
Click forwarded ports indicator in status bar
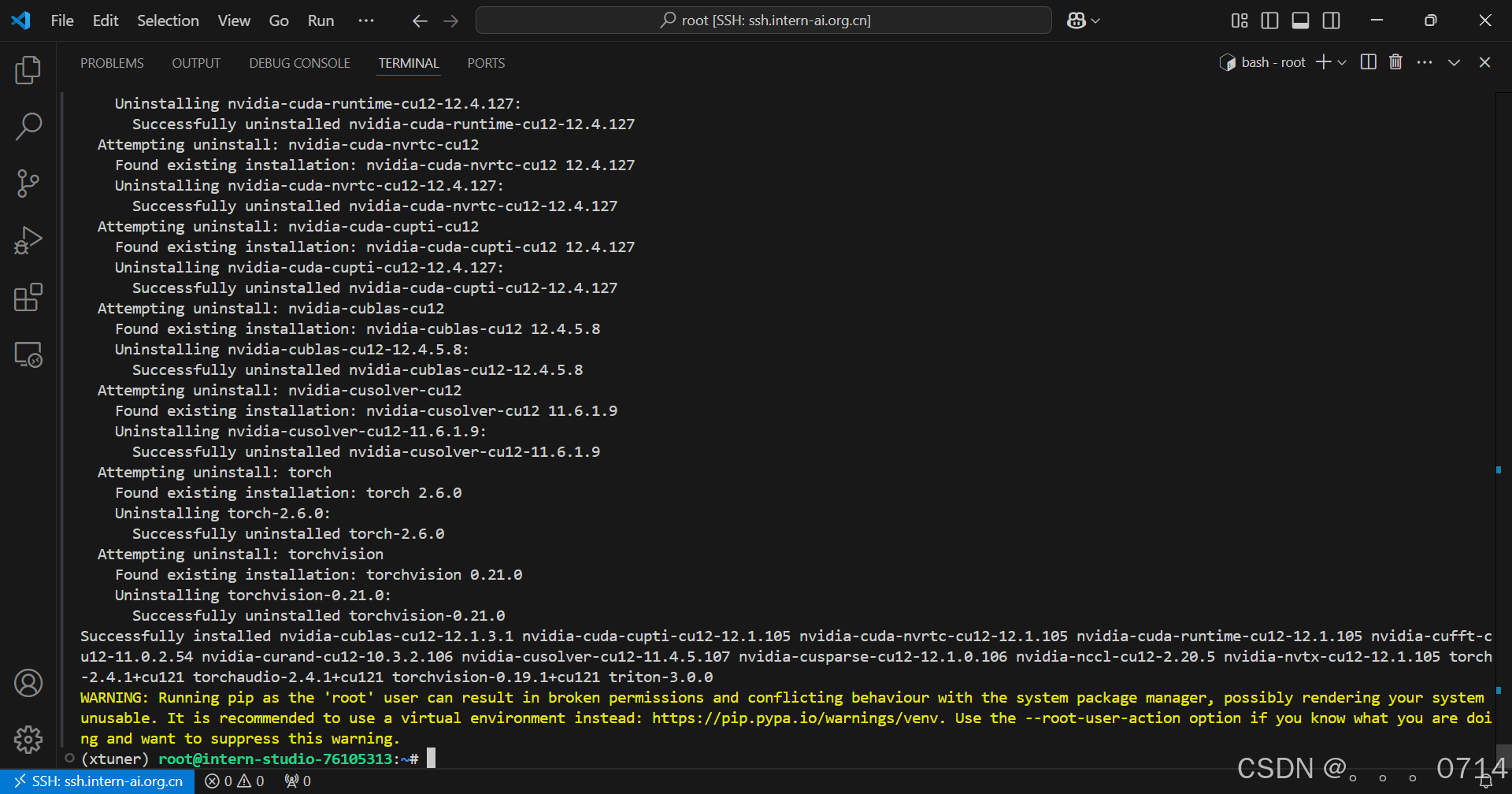pos(298,781)
